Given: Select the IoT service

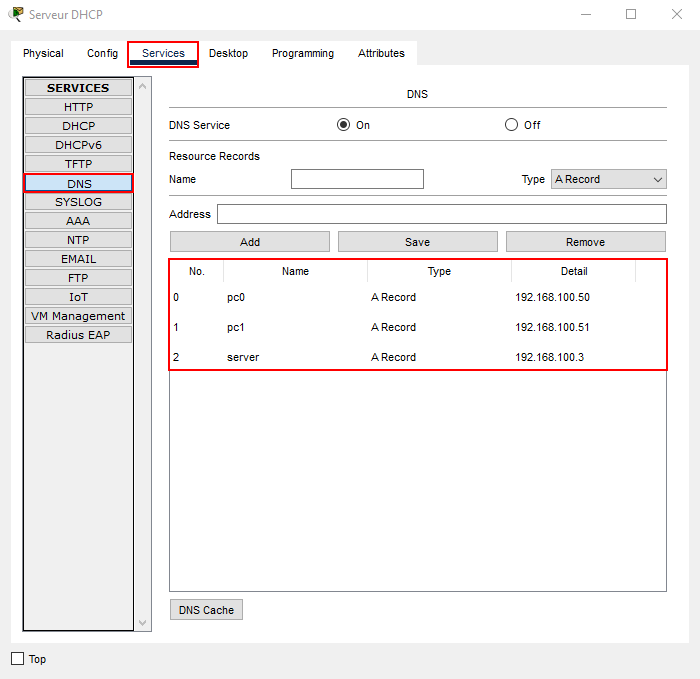Looking at the screenshot, I should (78, 297).
